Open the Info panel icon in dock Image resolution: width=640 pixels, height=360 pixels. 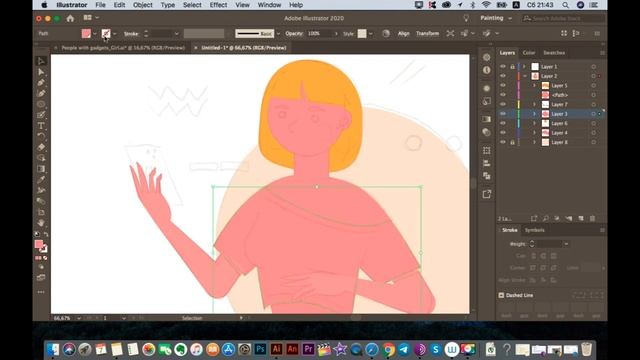tap(486, 70)
